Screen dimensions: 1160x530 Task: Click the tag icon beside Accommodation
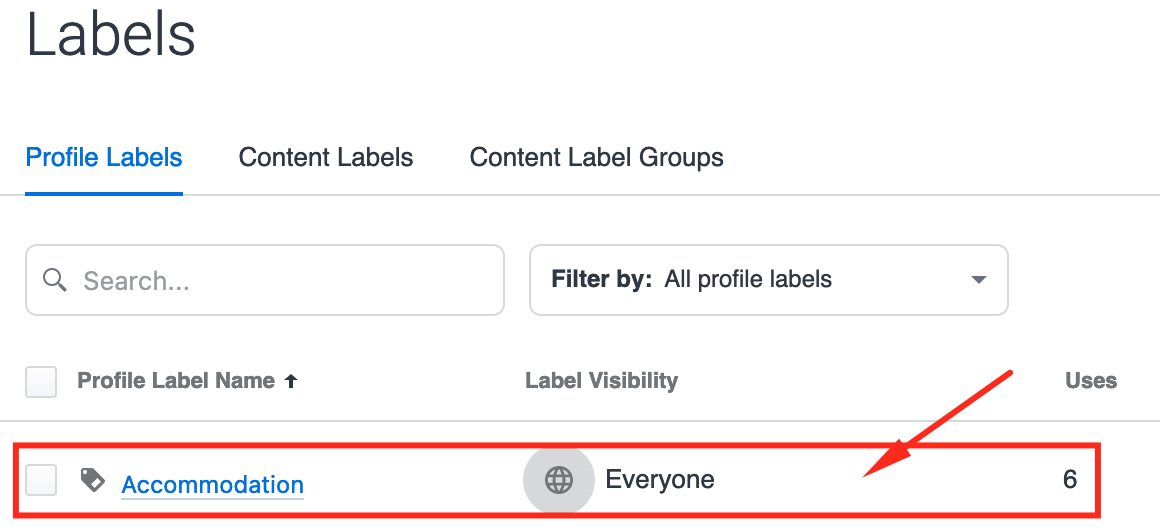click(92, 480)
